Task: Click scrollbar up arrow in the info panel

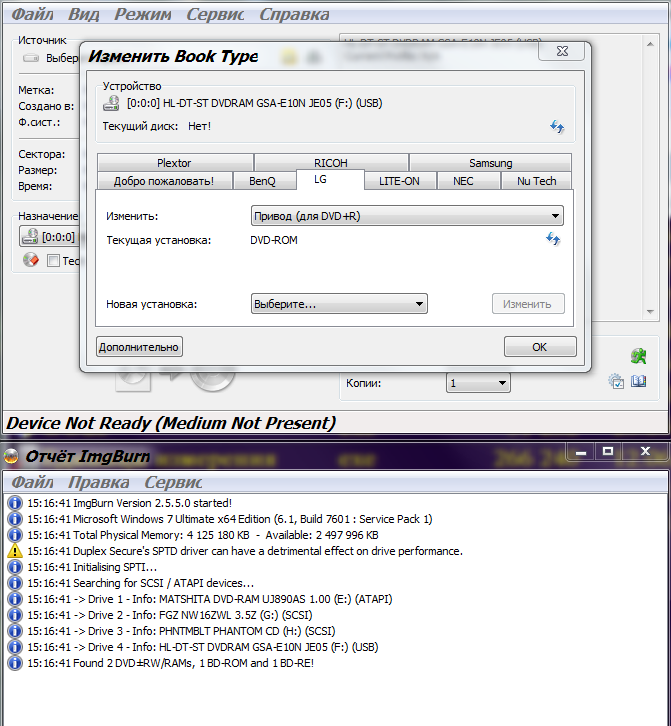Action: point(650,44)
